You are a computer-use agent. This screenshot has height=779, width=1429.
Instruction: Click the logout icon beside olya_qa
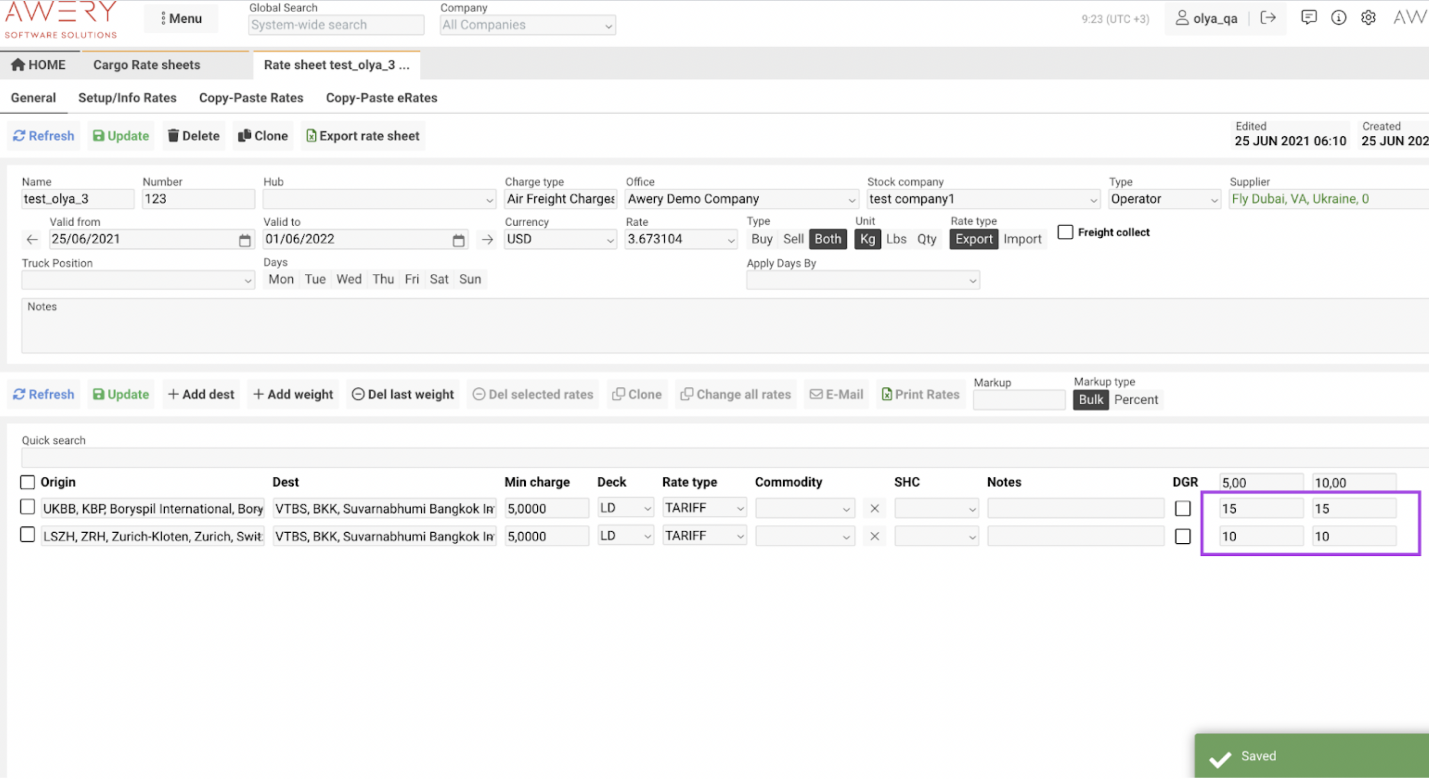[1268, 18]
